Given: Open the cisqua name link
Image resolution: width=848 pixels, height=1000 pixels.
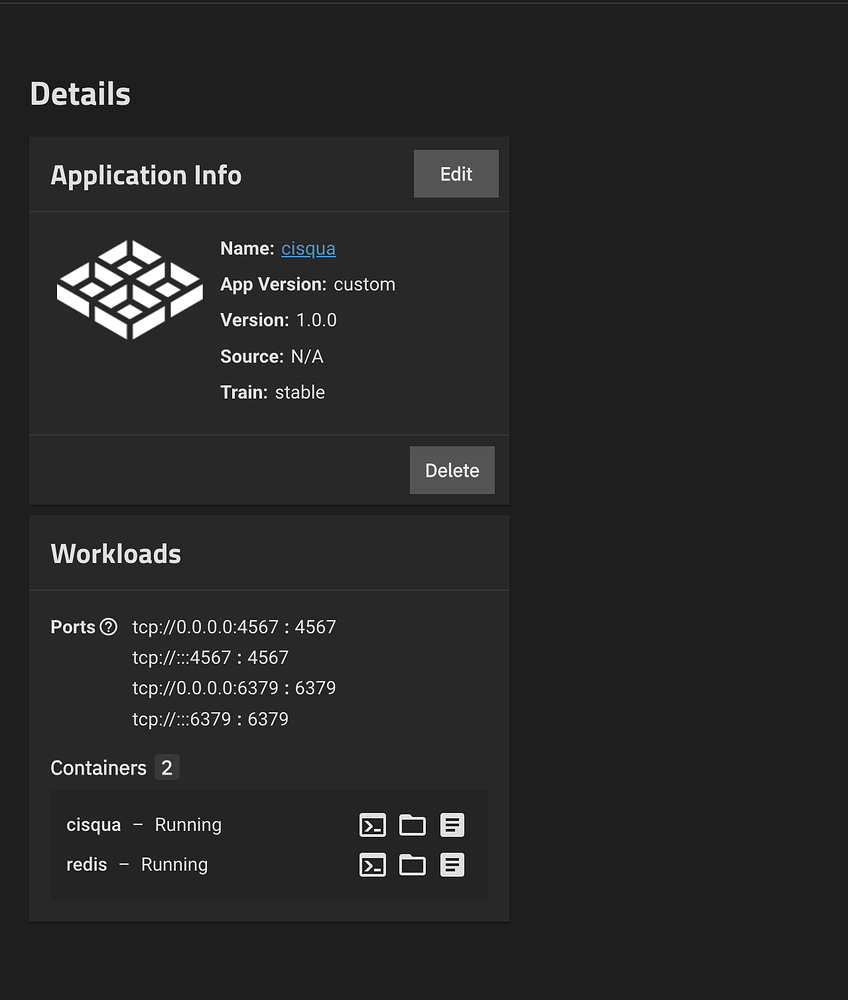Looking at the screenshot, I should (x=307, y=248).
